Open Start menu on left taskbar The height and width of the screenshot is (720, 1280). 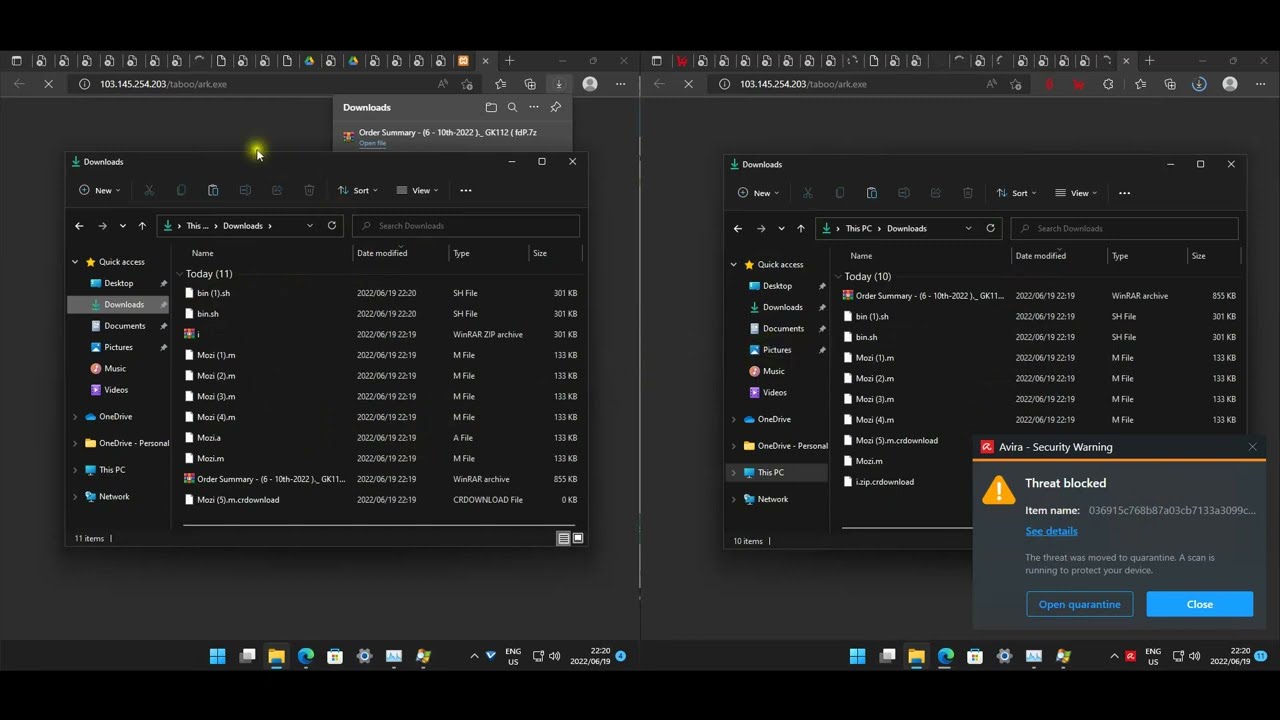(217, 656)
